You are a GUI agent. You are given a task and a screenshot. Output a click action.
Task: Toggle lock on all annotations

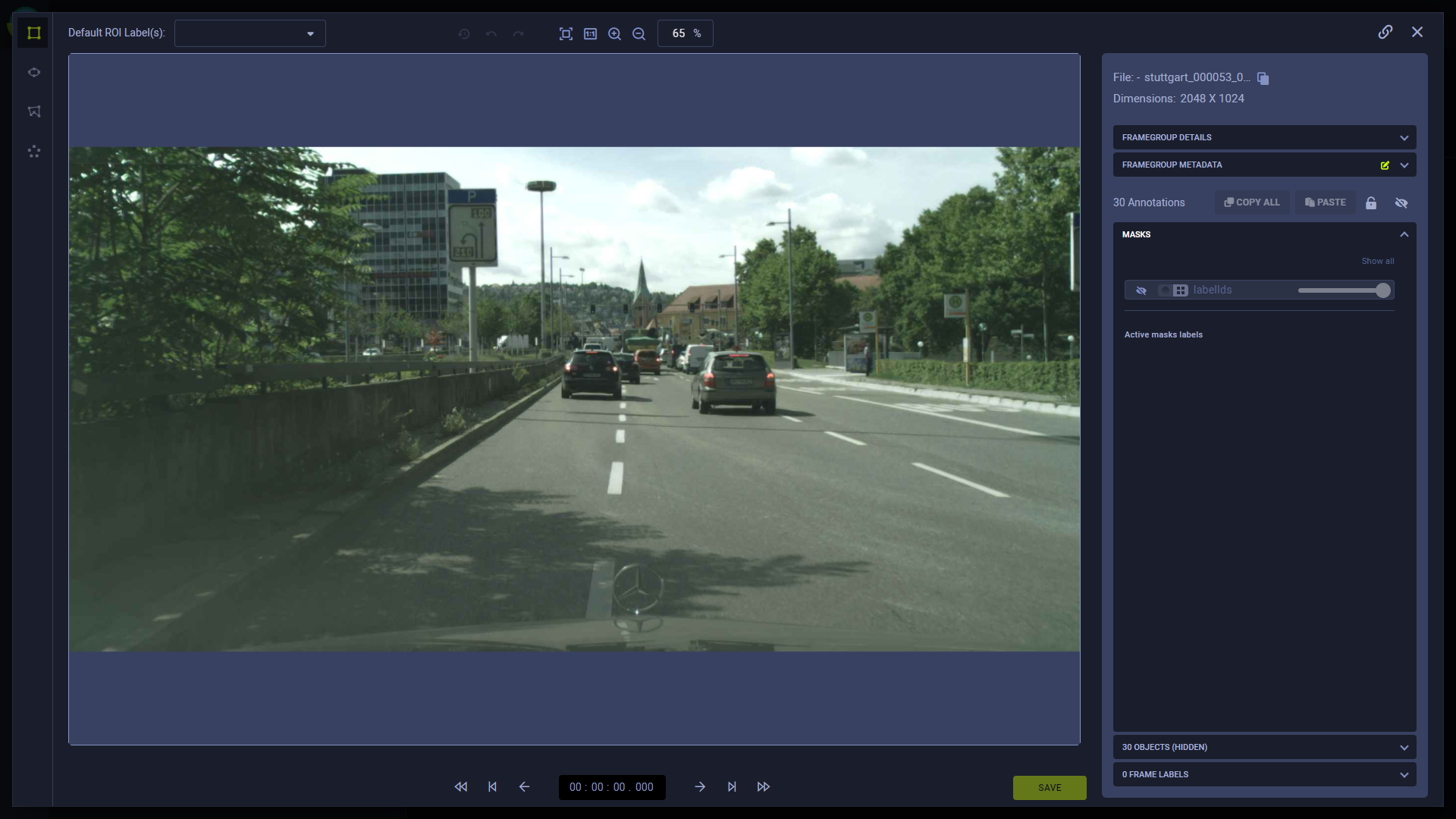[x=1370, y=202]
